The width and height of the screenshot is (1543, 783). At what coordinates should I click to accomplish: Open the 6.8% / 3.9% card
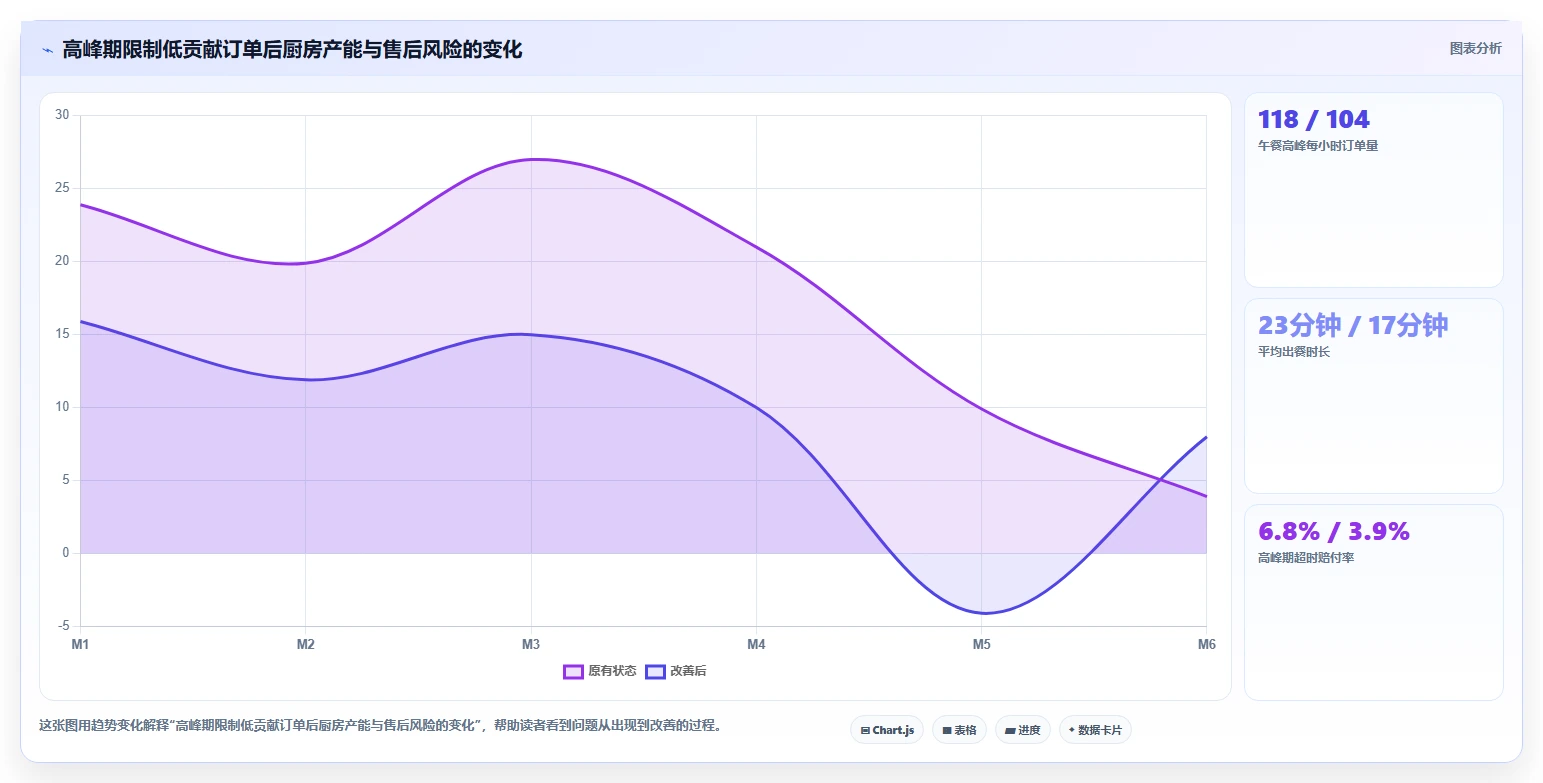1373,602
